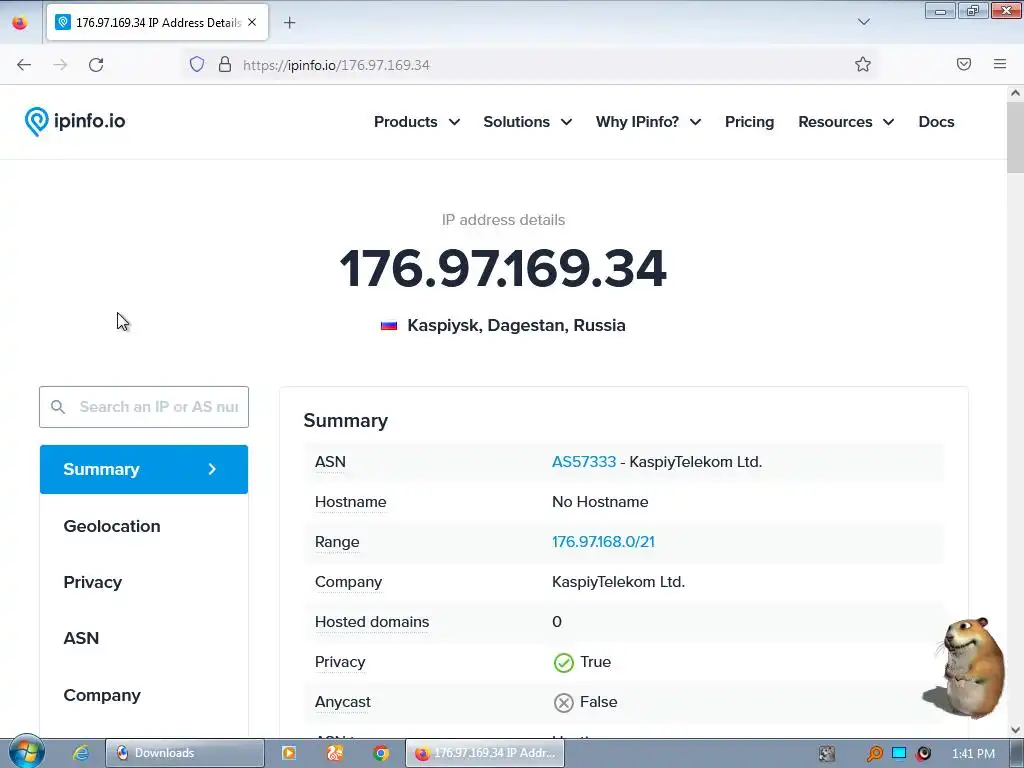Open the list all tabs chevron

click(x=863, y=22)
